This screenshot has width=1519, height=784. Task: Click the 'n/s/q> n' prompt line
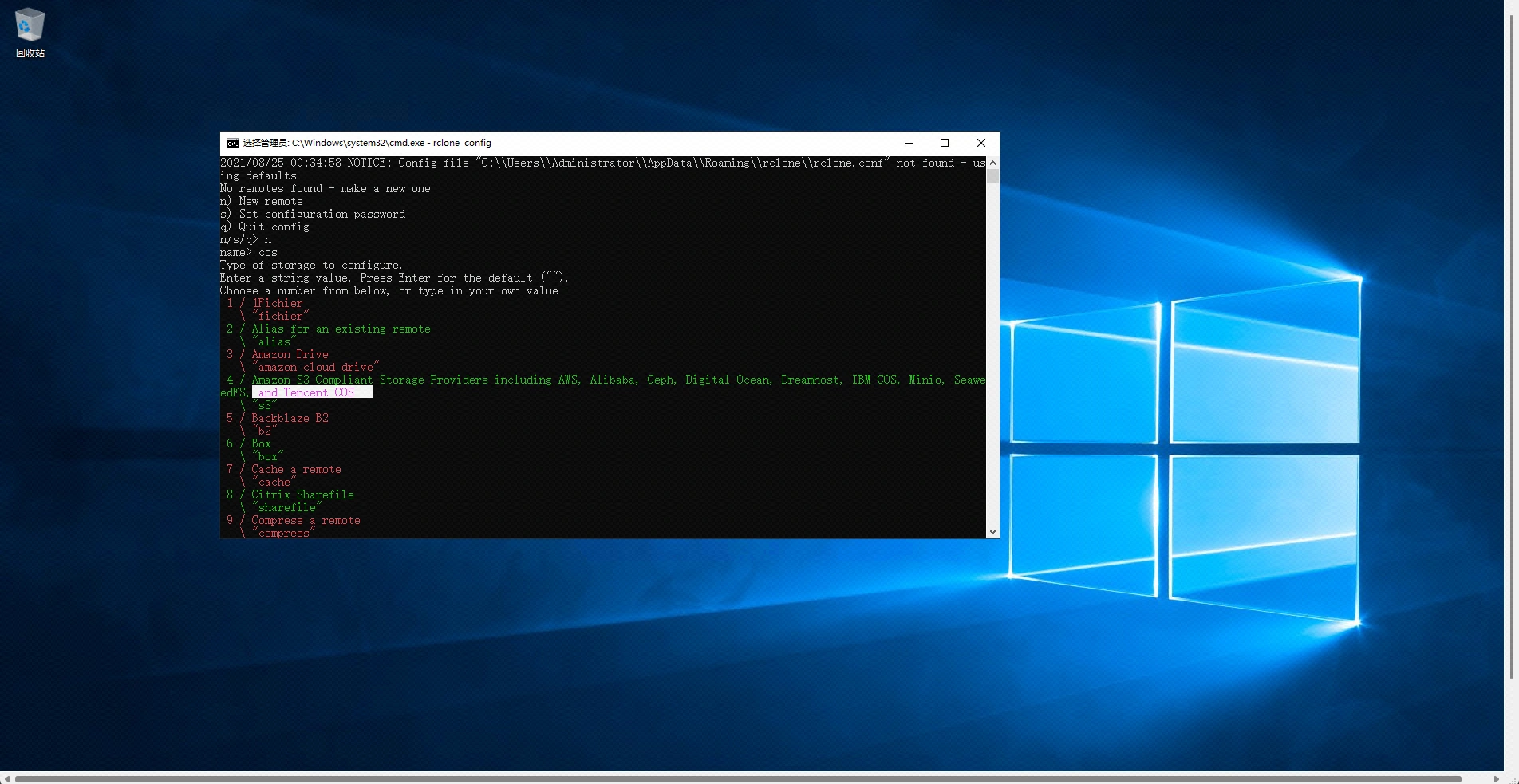tap(246, 239)
